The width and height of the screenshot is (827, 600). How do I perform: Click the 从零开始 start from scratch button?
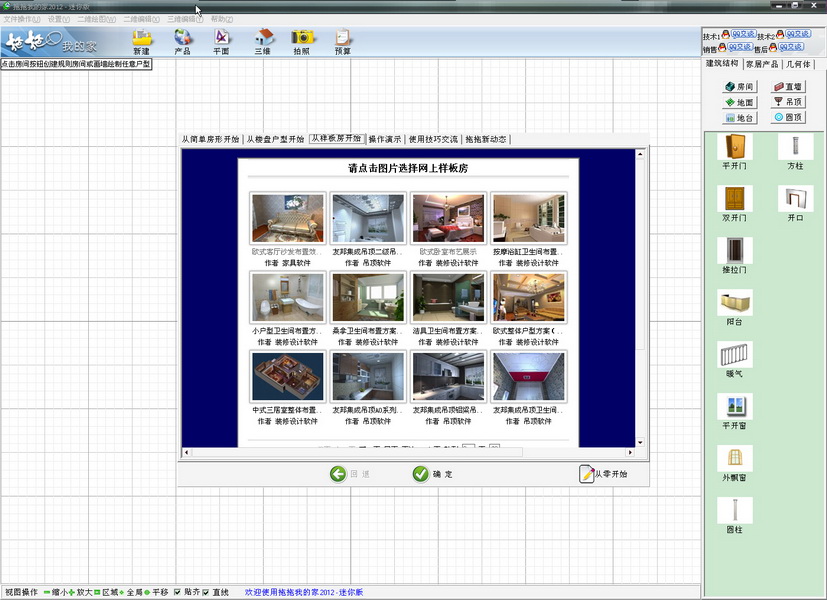point(603,474)
